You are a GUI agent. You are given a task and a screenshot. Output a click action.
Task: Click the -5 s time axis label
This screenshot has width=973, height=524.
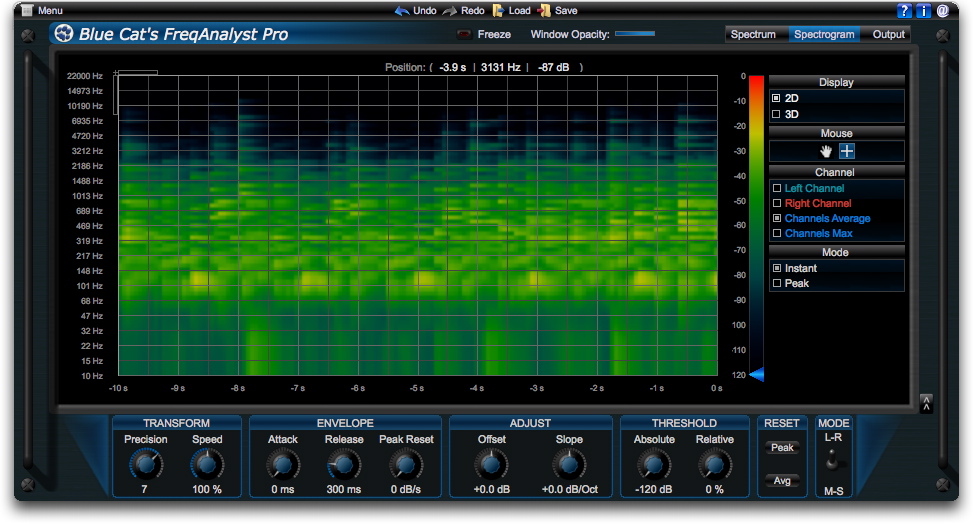point(417,388)
